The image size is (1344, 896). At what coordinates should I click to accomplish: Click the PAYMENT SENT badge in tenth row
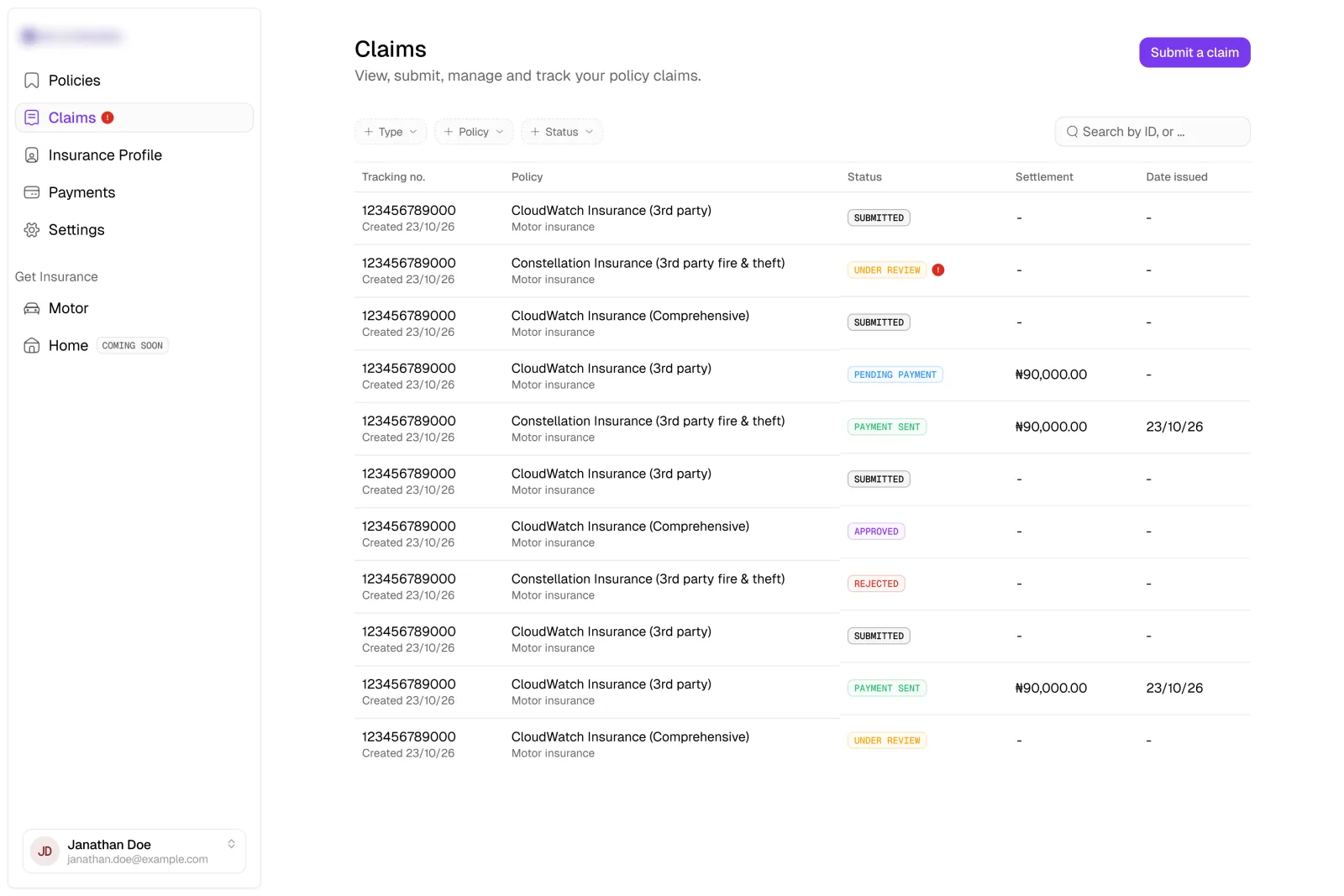click(x=887, y=689)
